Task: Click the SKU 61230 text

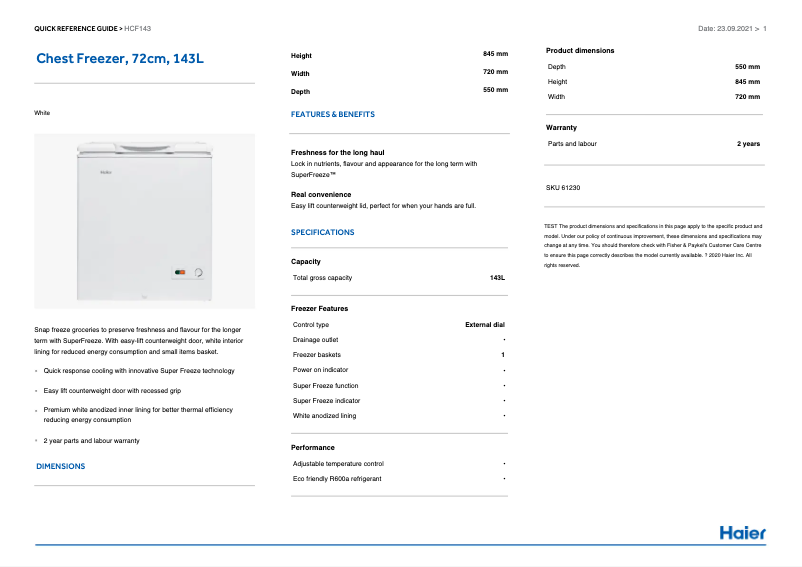Action: (563, 188)
